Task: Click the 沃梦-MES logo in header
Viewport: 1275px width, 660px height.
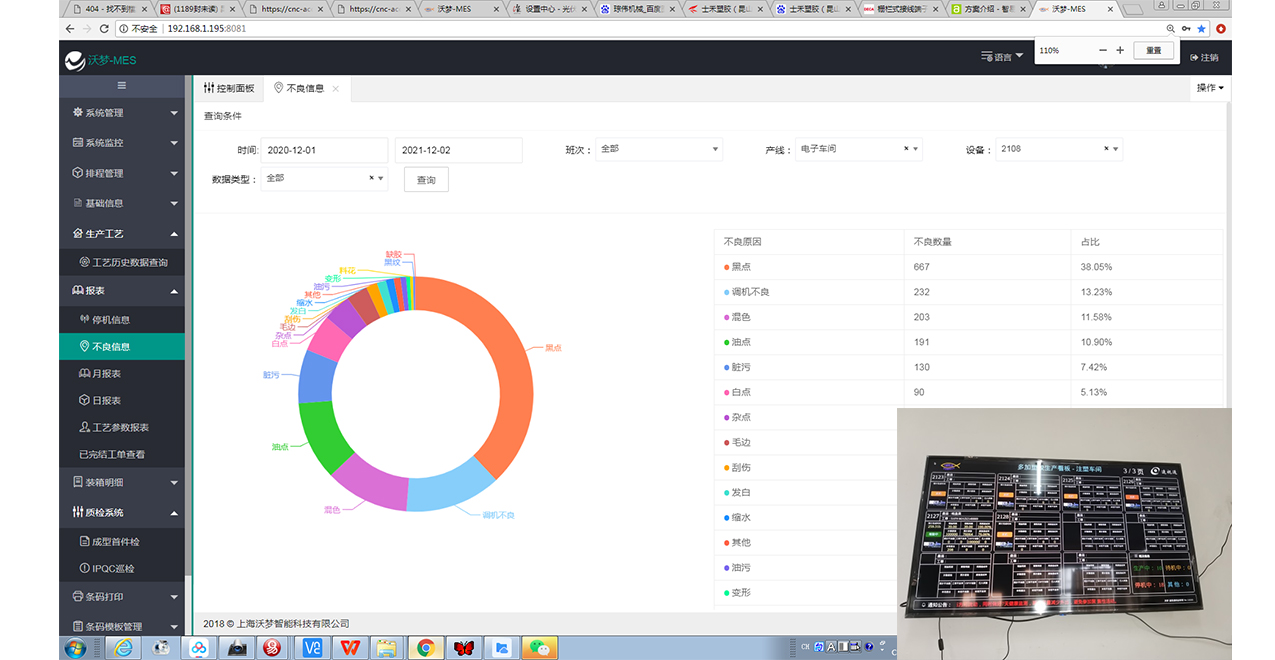Action: click(x=100, y=60)
